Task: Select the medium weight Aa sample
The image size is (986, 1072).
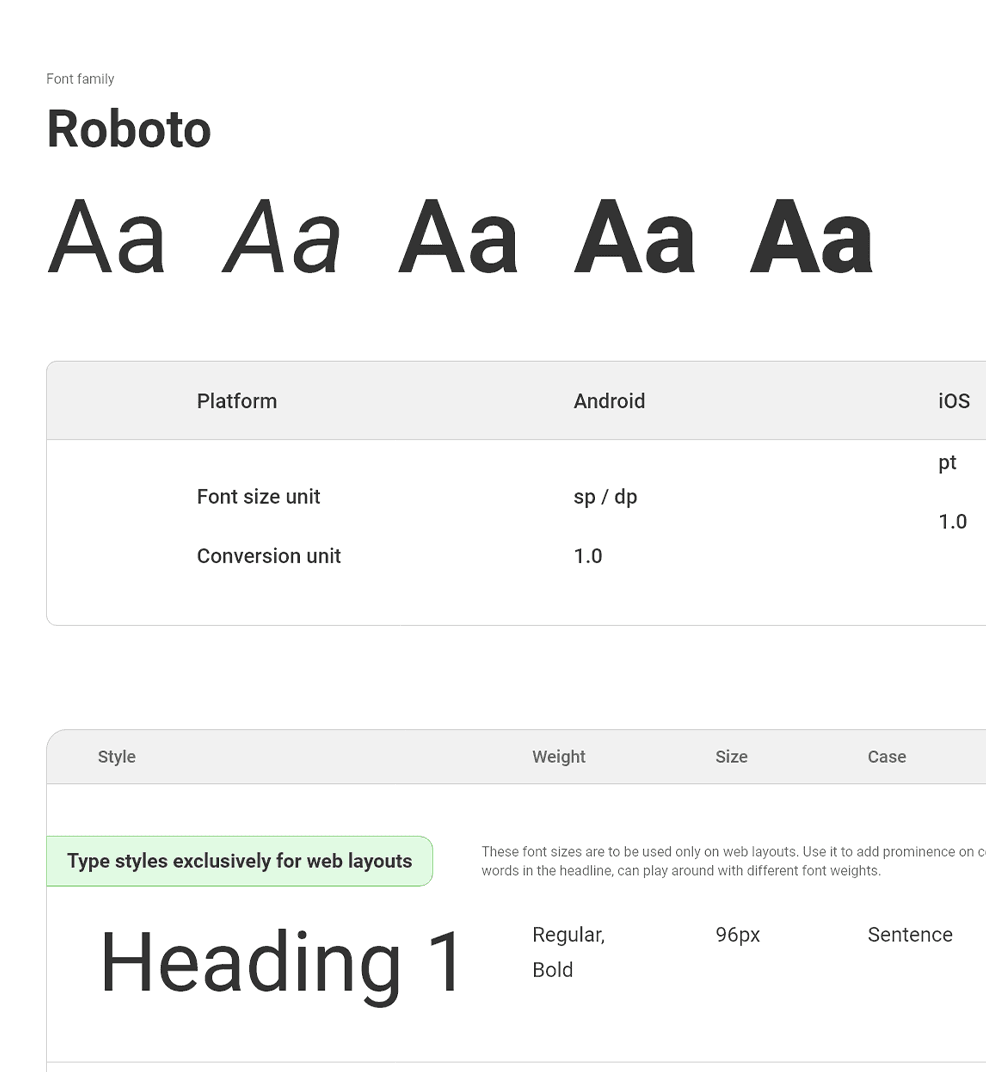Action: (457, 237)
